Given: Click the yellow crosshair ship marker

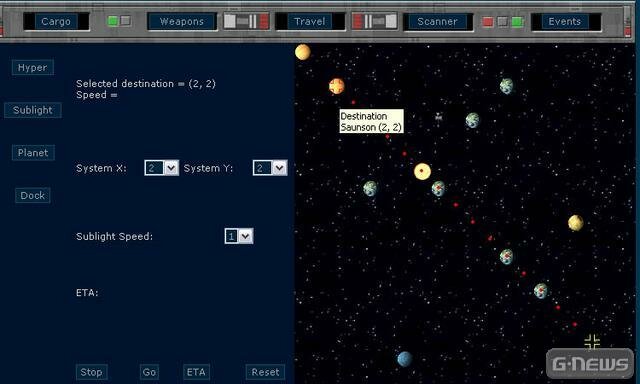Looking at the screenshot, I should coord(592,342).
